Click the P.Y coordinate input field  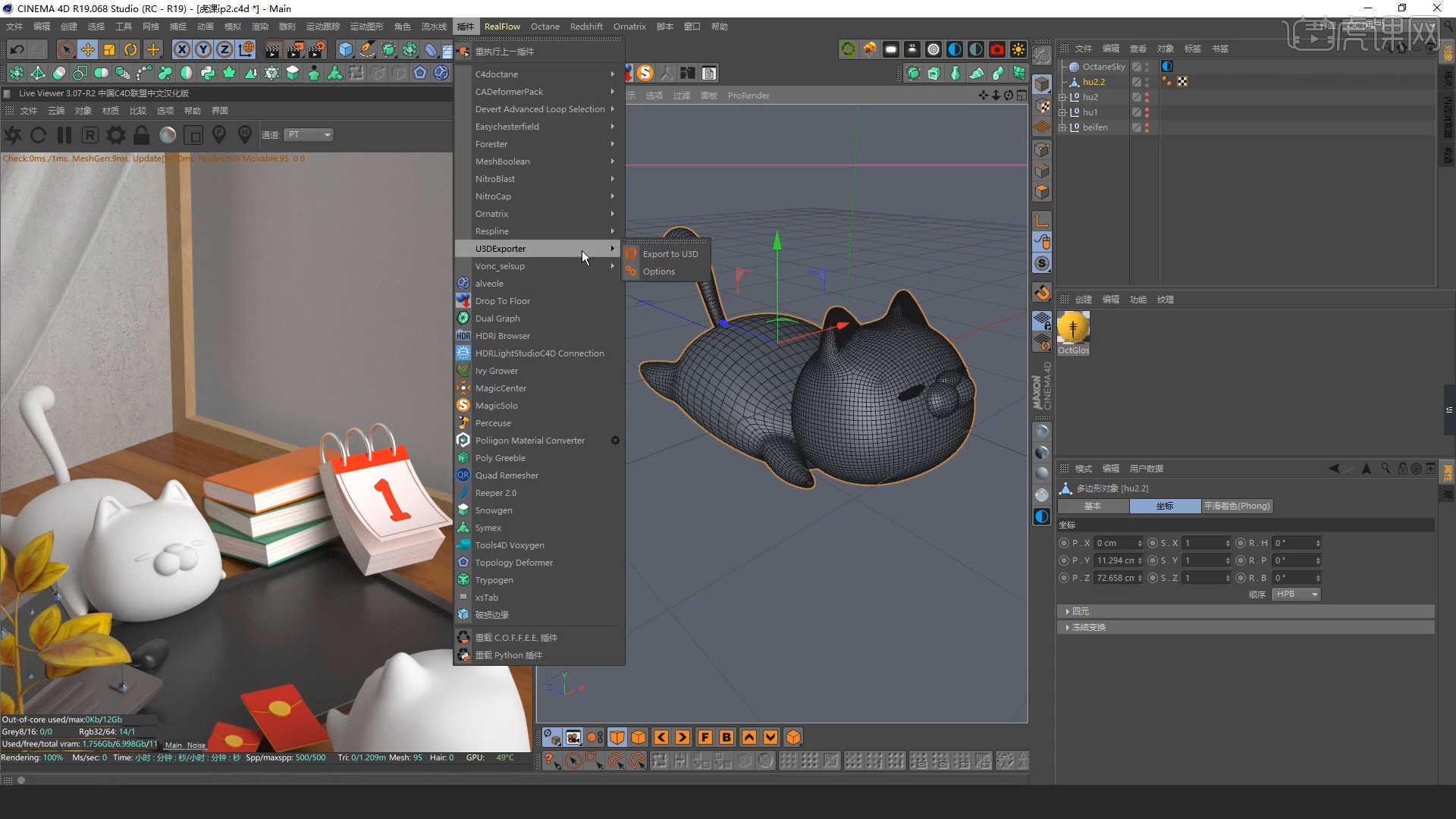point(1115,560)
